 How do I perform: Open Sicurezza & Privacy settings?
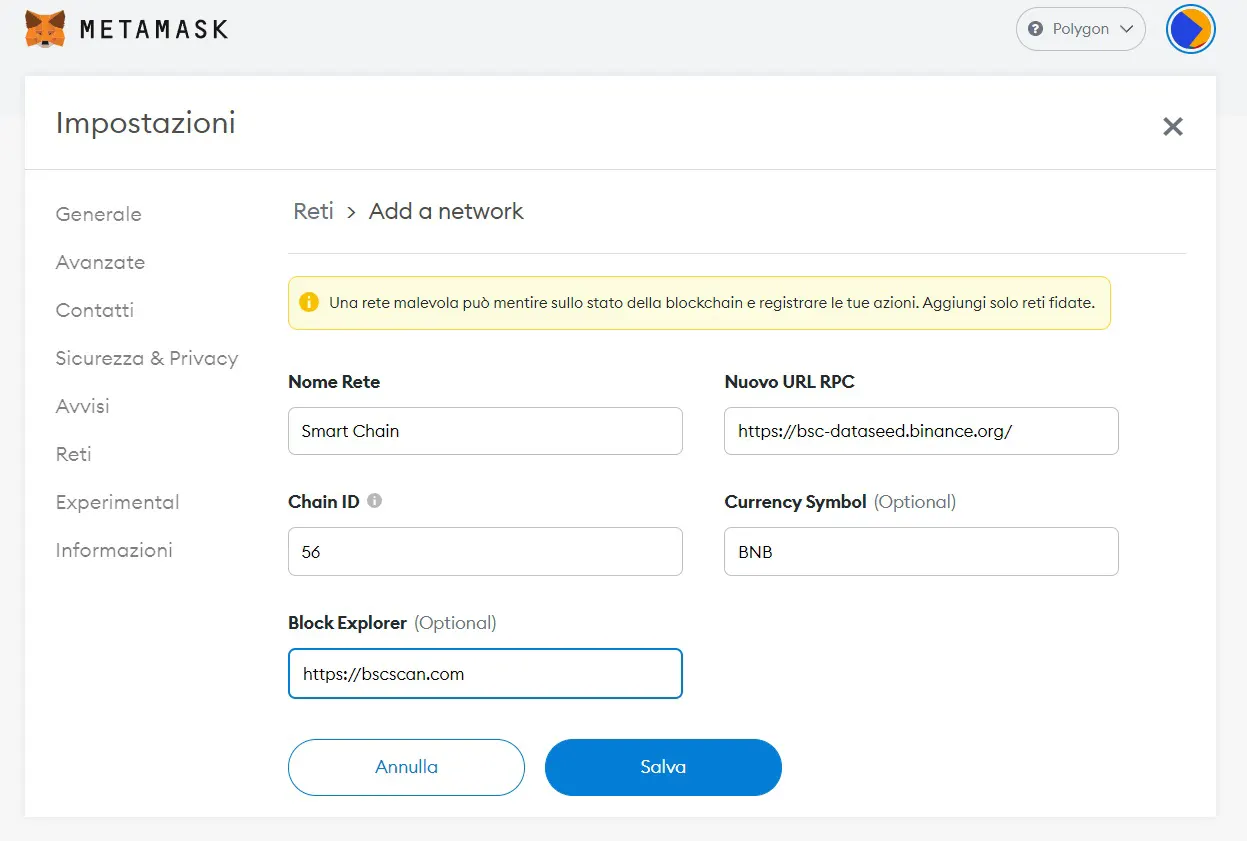147,358
